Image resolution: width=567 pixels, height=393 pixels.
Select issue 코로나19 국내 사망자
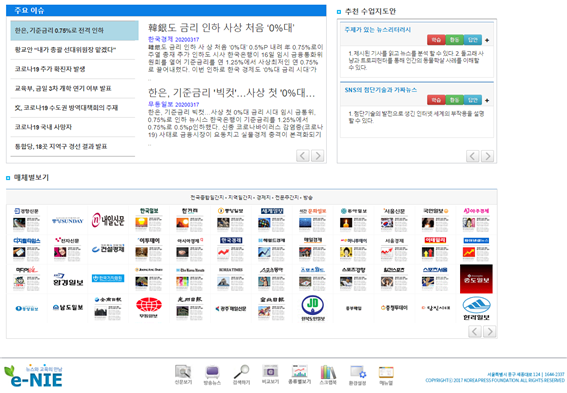pyautogui.click(x=73, y=127)
